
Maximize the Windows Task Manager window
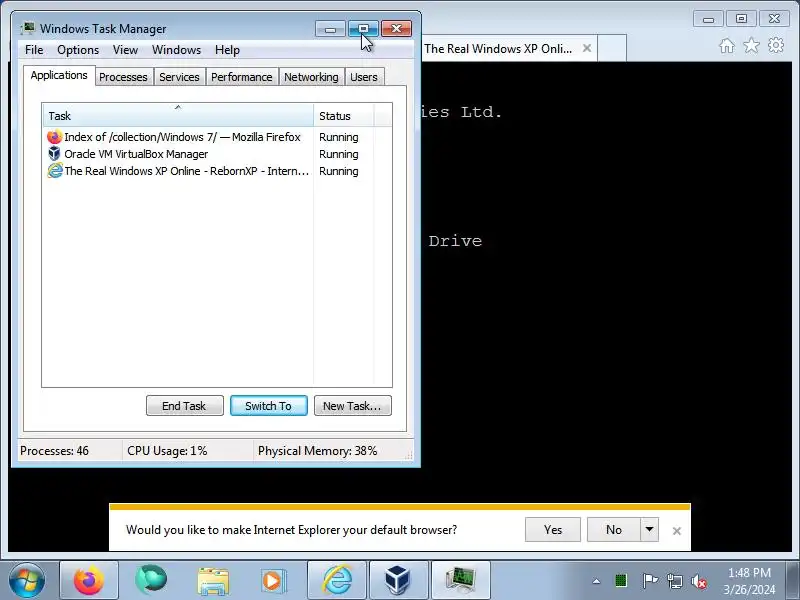coord(363,29)
